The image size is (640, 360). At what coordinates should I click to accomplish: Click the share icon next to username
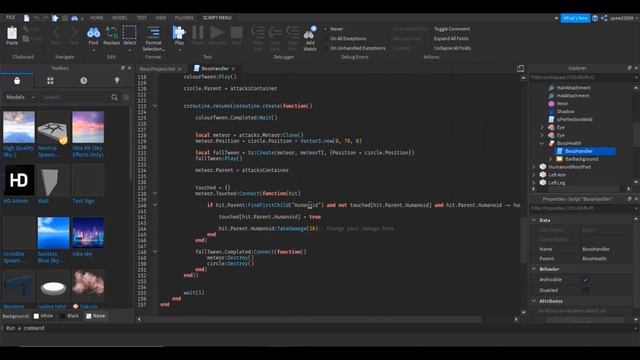click(604, 18)
